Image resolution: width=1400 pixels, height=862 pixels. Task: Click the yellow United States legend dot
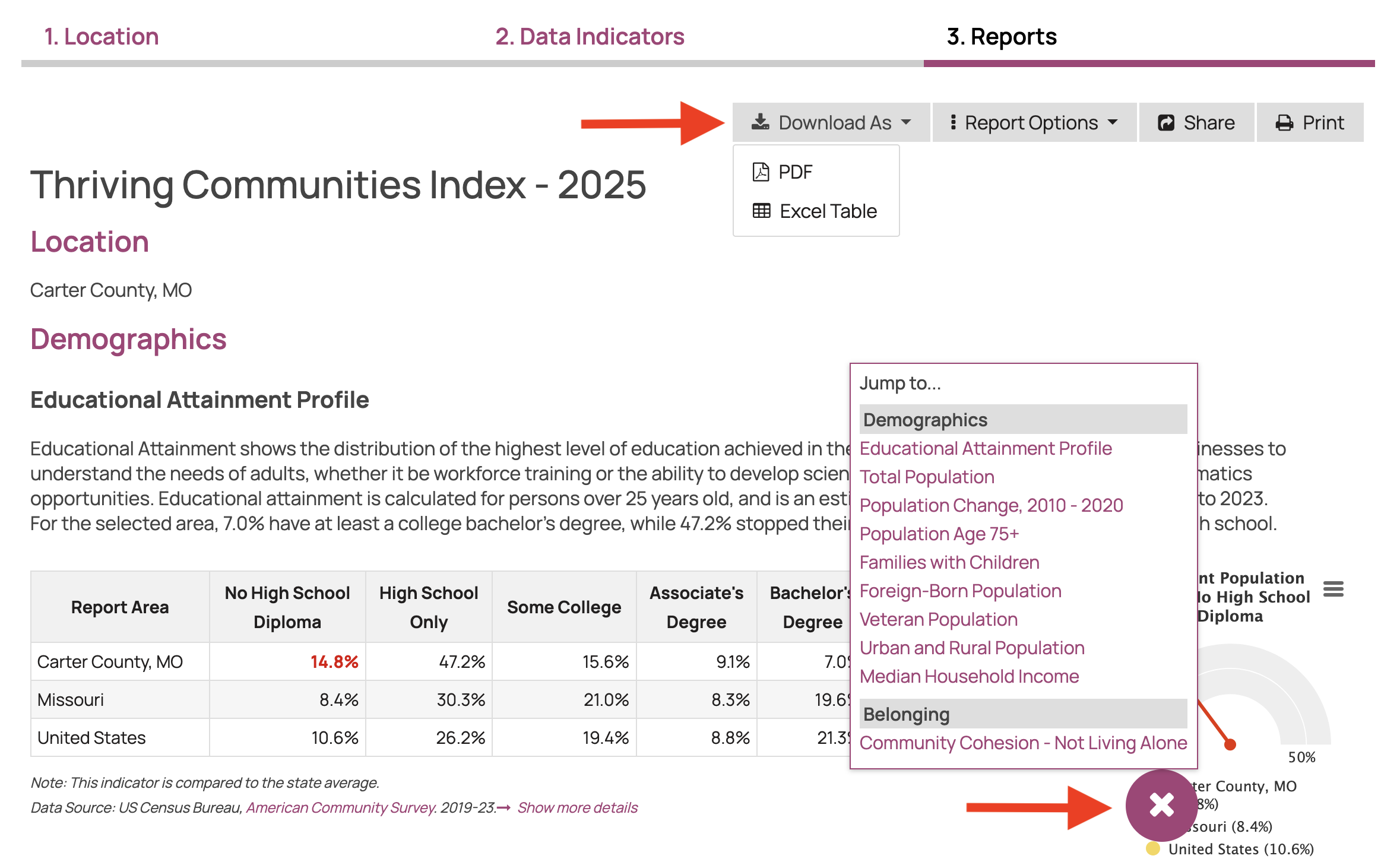coord(1152,849)
